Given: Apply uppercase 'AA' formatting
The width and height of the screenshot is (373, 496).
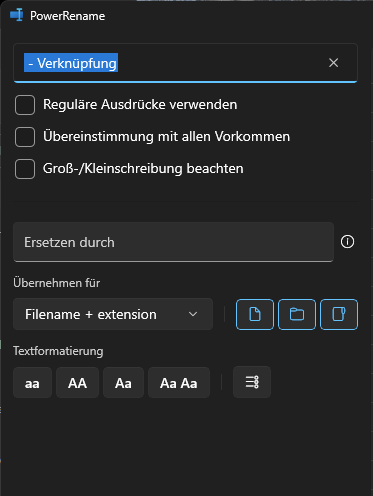Looking at the screenshot, I should click(x=77, y=383).
